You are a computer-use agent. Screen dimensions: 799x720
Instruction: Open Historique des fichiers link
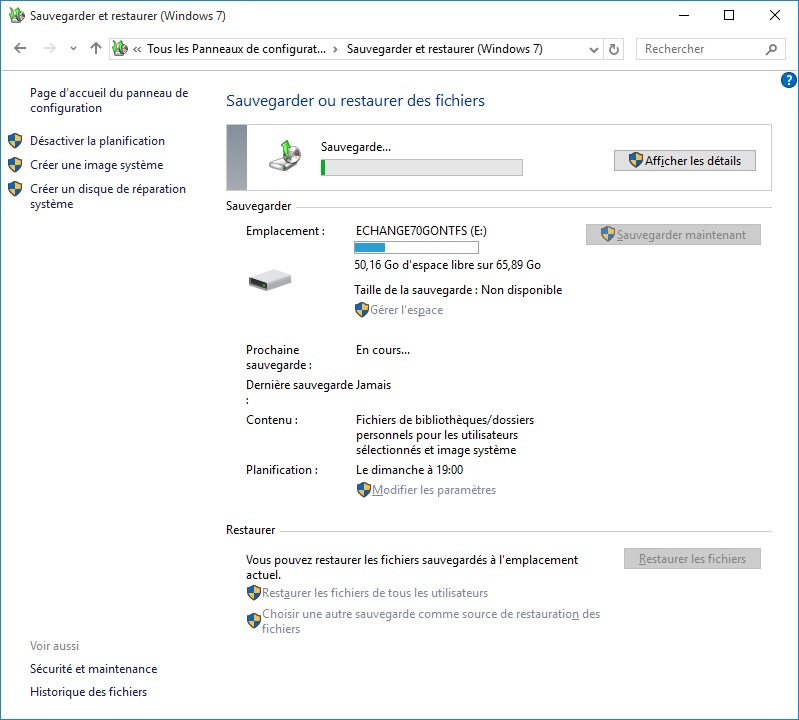tap(89, 691)
